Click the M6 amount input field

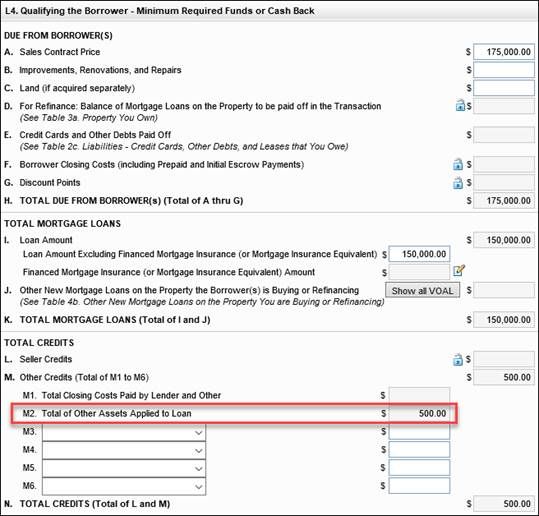419,486
